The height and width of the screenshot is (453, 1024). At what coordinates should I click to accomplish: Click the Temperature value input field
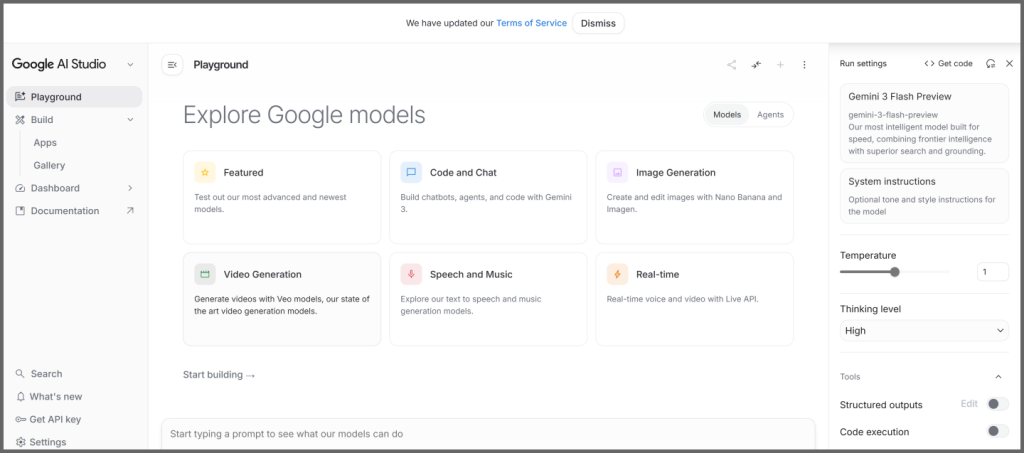point(993,272)
